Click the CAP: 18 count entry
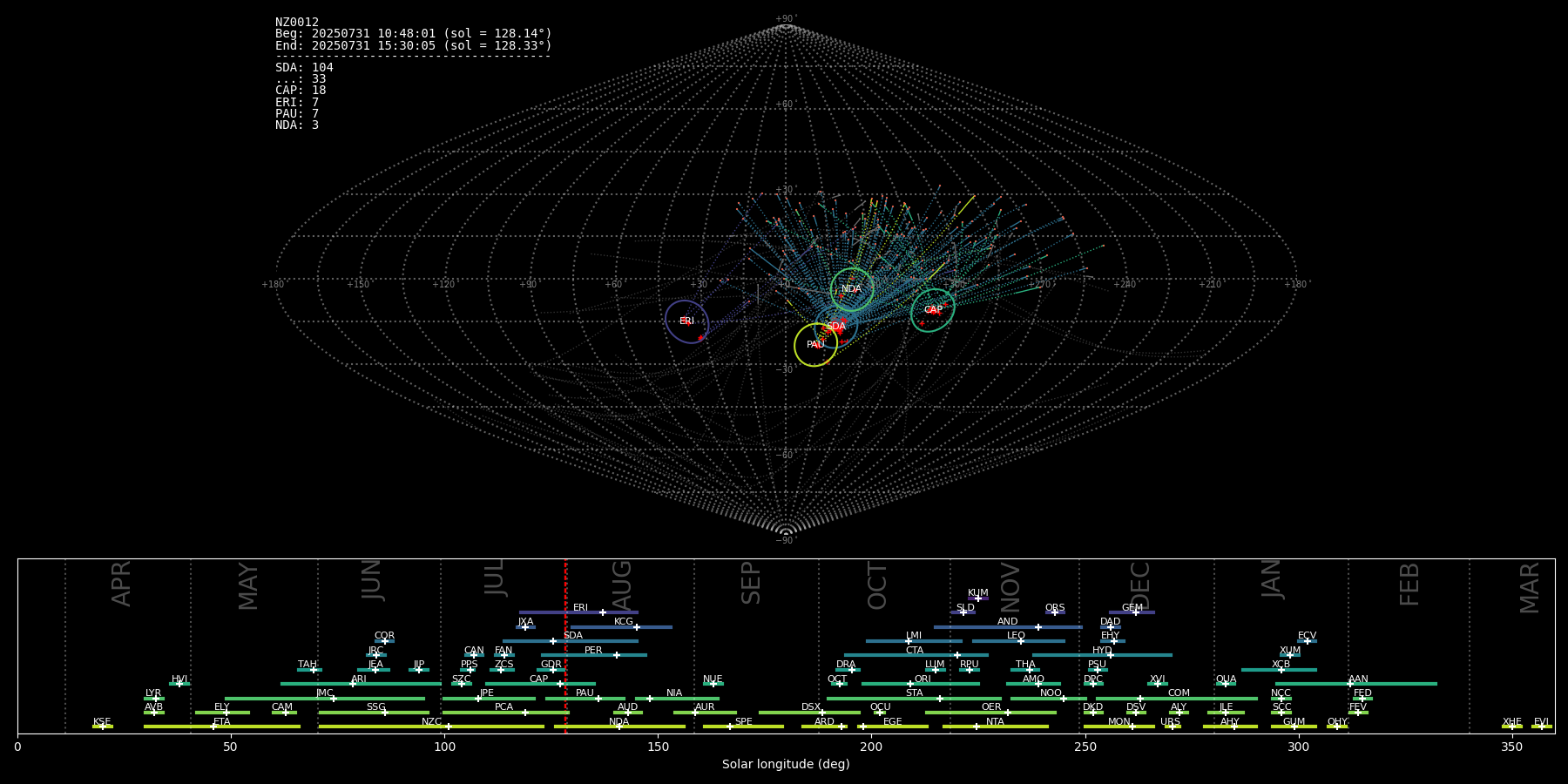Image resolution: width=1568 pixels, height=784 pixels. click(x=301, y=91)
